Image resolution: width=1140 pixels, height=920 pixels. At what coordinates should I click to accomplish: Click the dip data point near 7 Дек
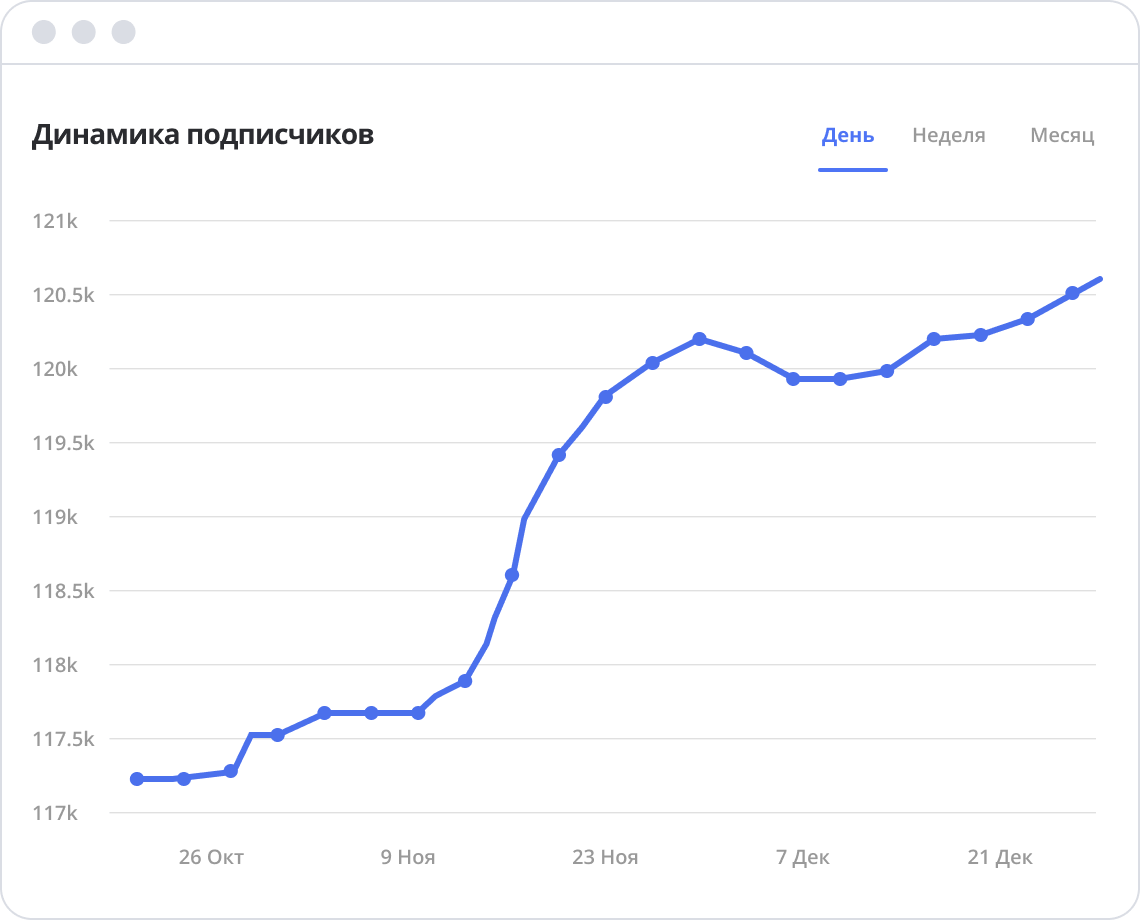point(794,379)
